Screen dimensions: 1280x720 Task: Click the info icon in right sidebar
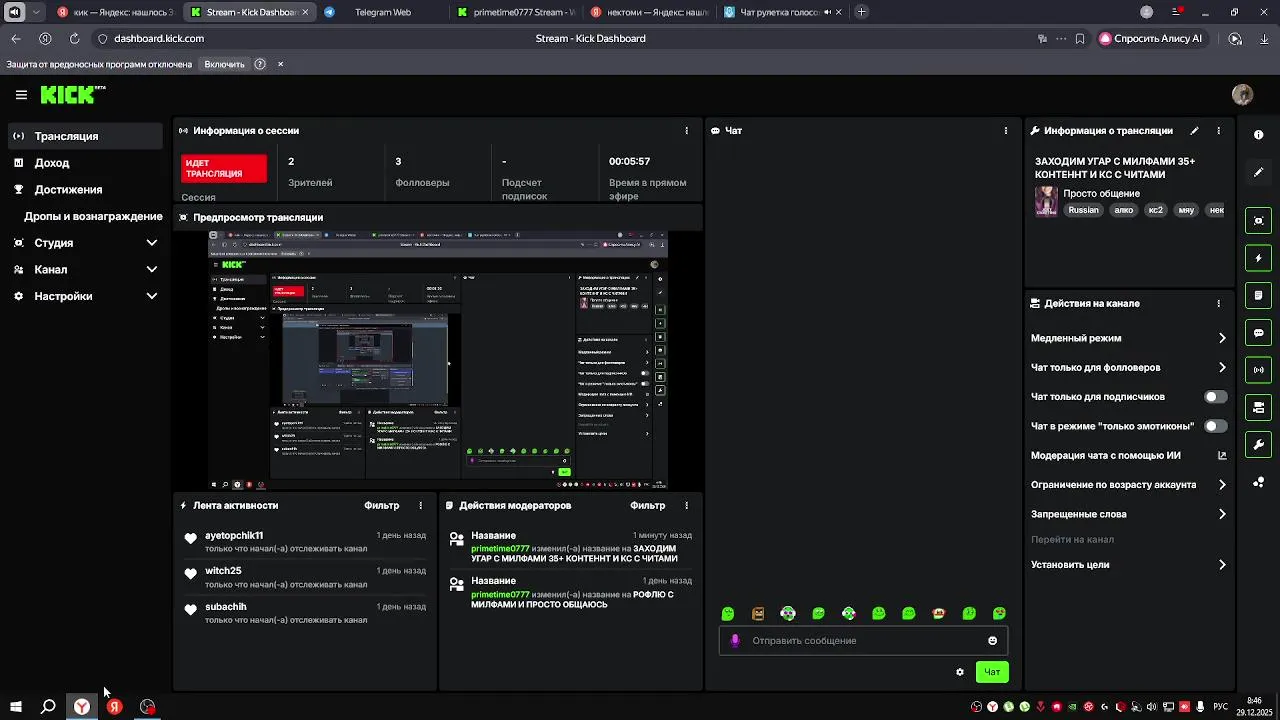tap(1259, 135)
